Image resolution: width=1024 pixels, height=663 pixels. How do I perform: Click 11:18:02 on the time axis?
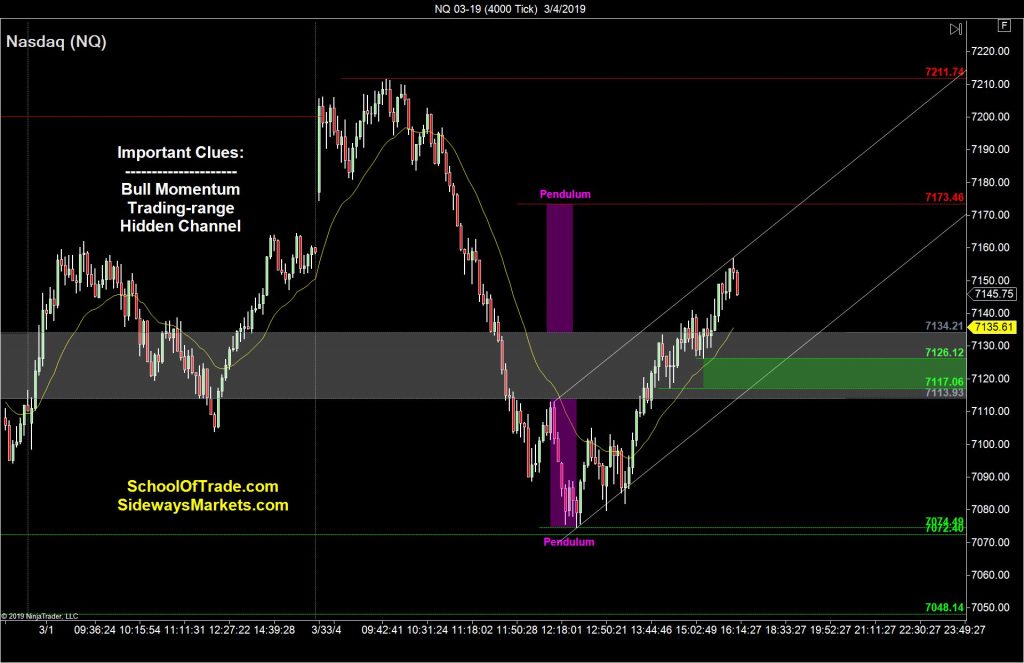tap(472, 630)
